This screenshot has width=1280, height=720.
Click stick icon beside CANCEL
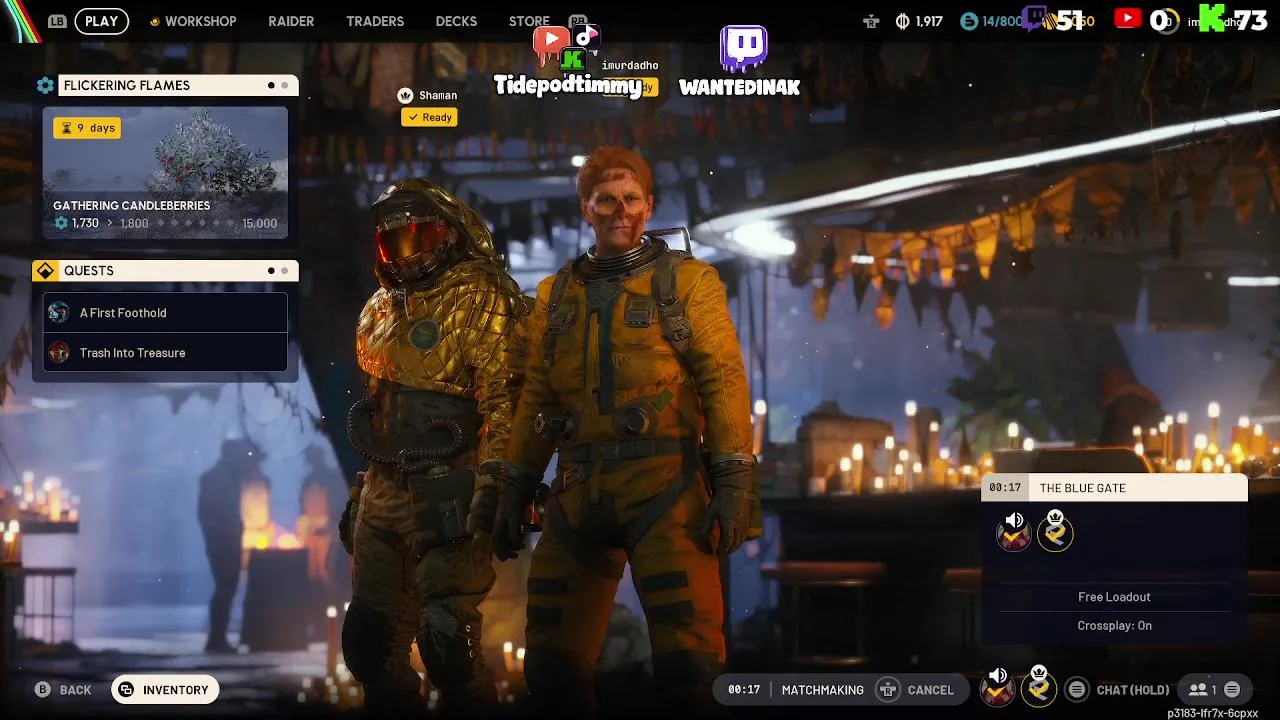point(887,690)
